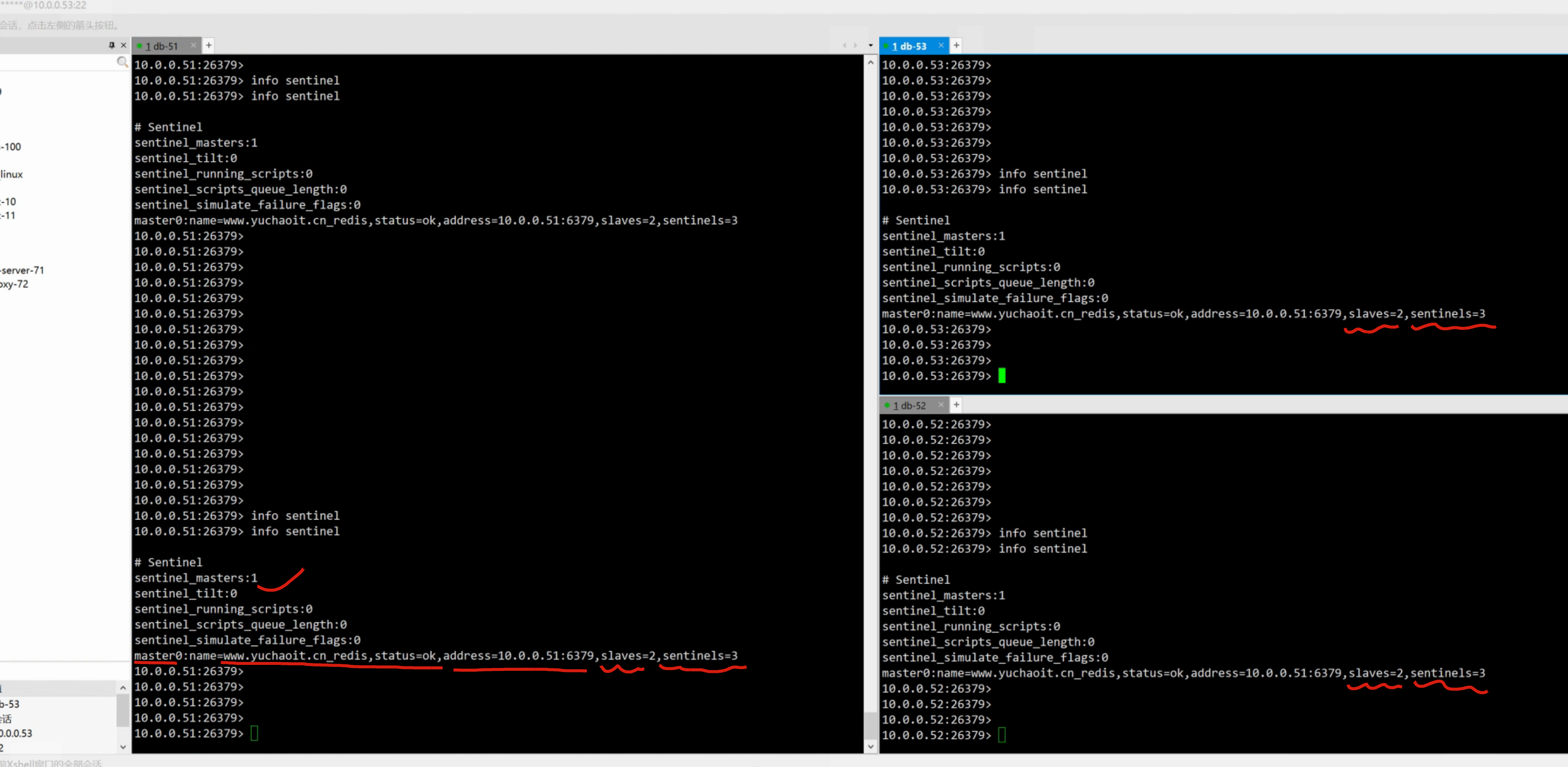The image size is (1568, 767).
Task: Add new tab next to db-51
Action: click(x=209, y=45)
